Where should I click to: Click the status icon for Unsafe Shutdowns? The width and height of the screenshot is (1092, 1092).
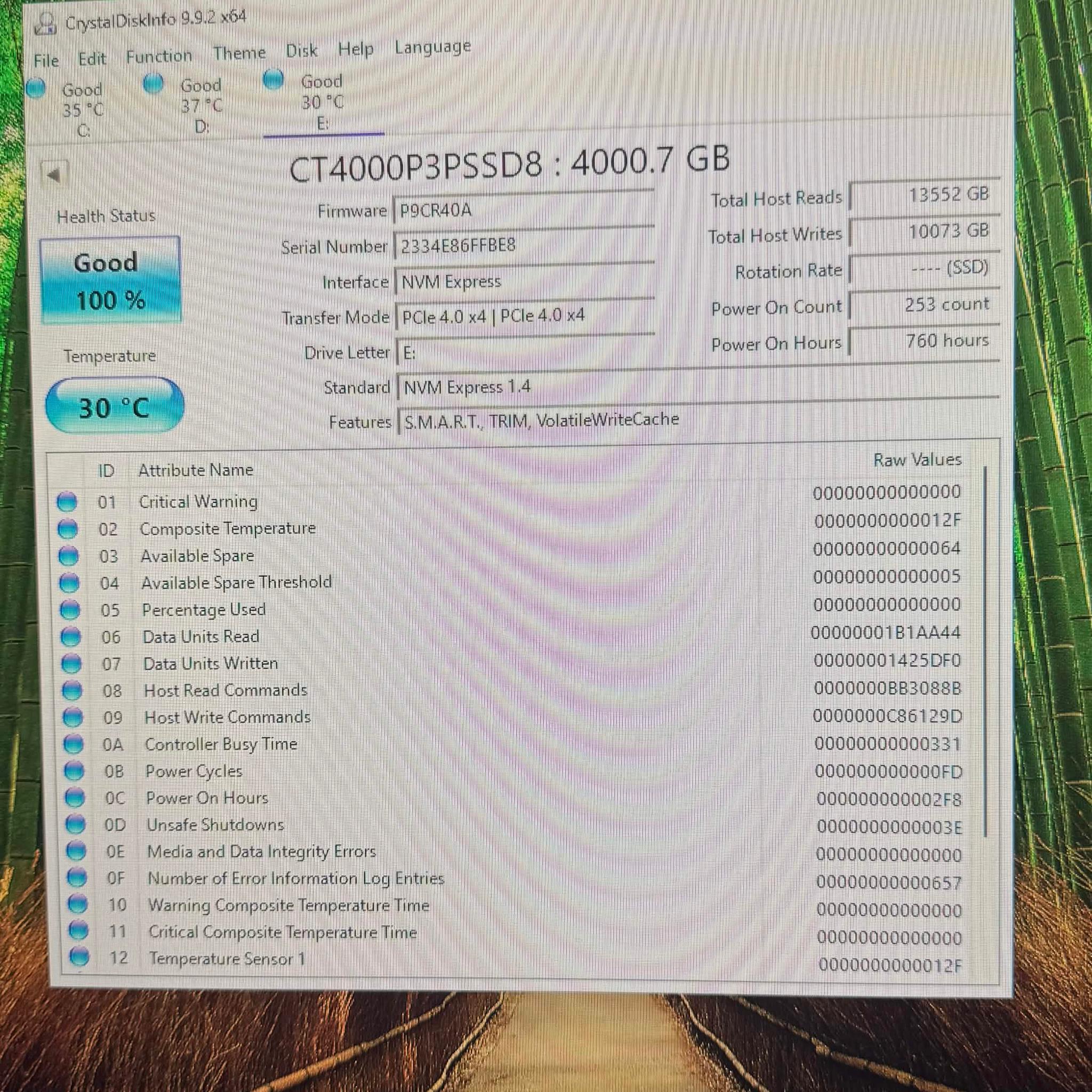[75, 825]
